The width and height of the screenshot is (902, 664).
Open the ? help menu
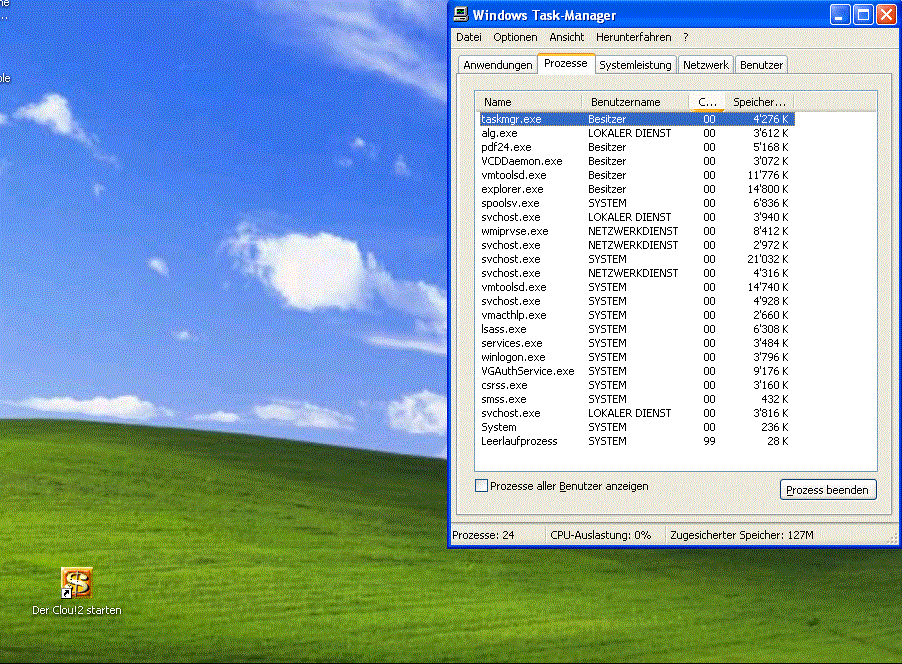[x=686, y=37]
